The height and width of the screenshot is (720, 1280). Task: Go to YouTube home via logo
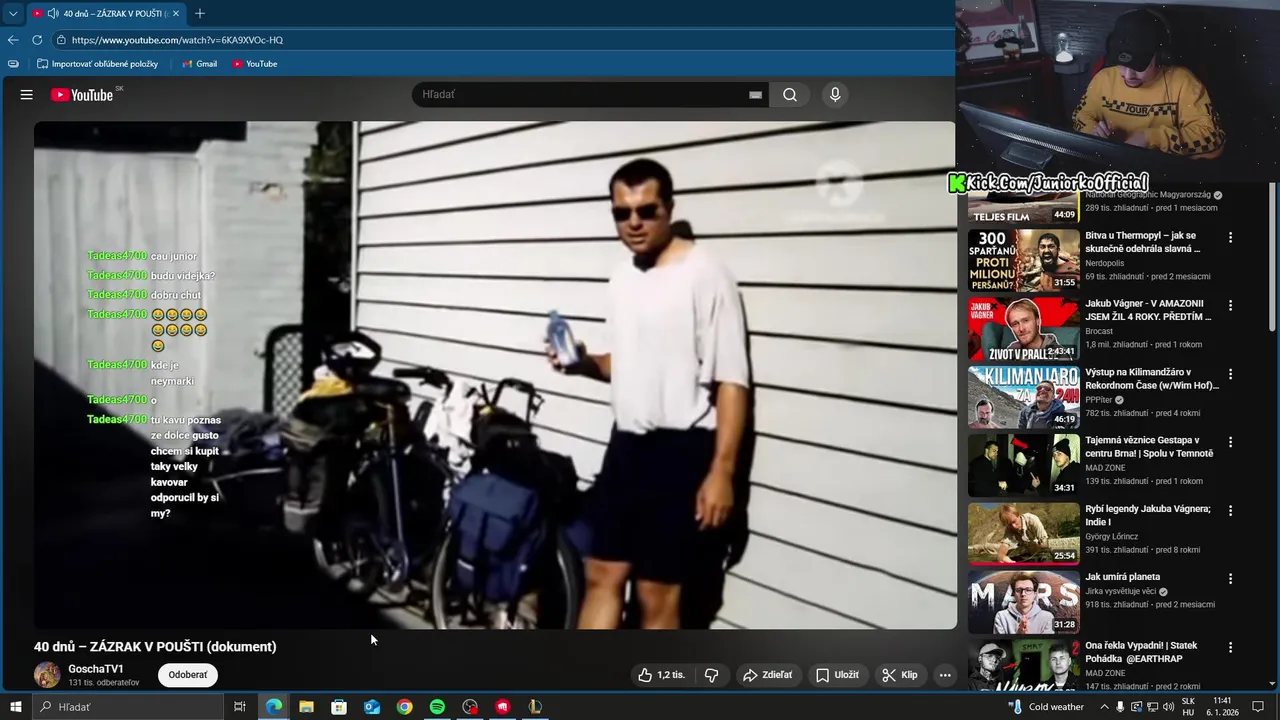click(x=82, y=95)
